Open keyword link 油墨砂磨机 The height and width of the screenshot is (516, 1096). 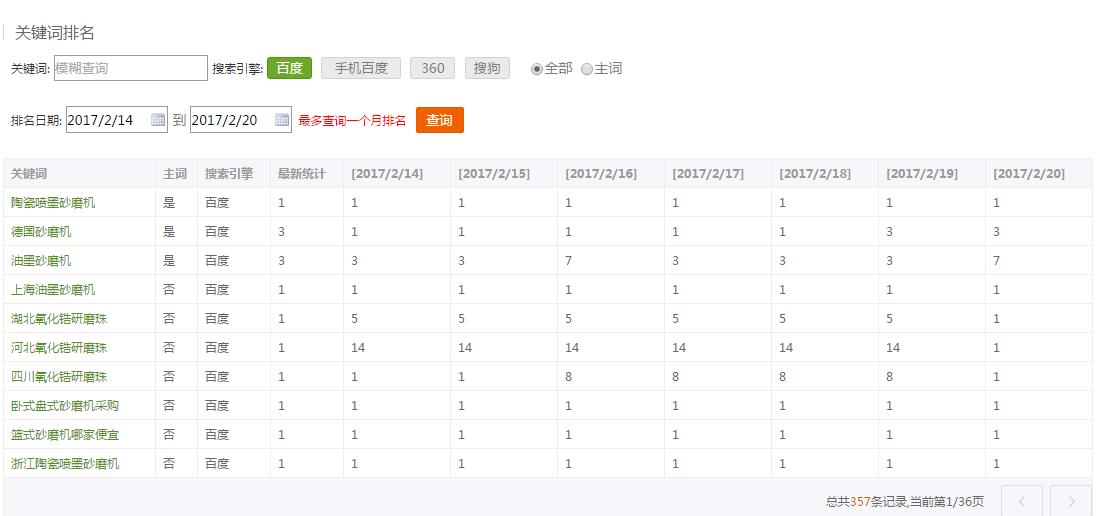tap(41, 261)
